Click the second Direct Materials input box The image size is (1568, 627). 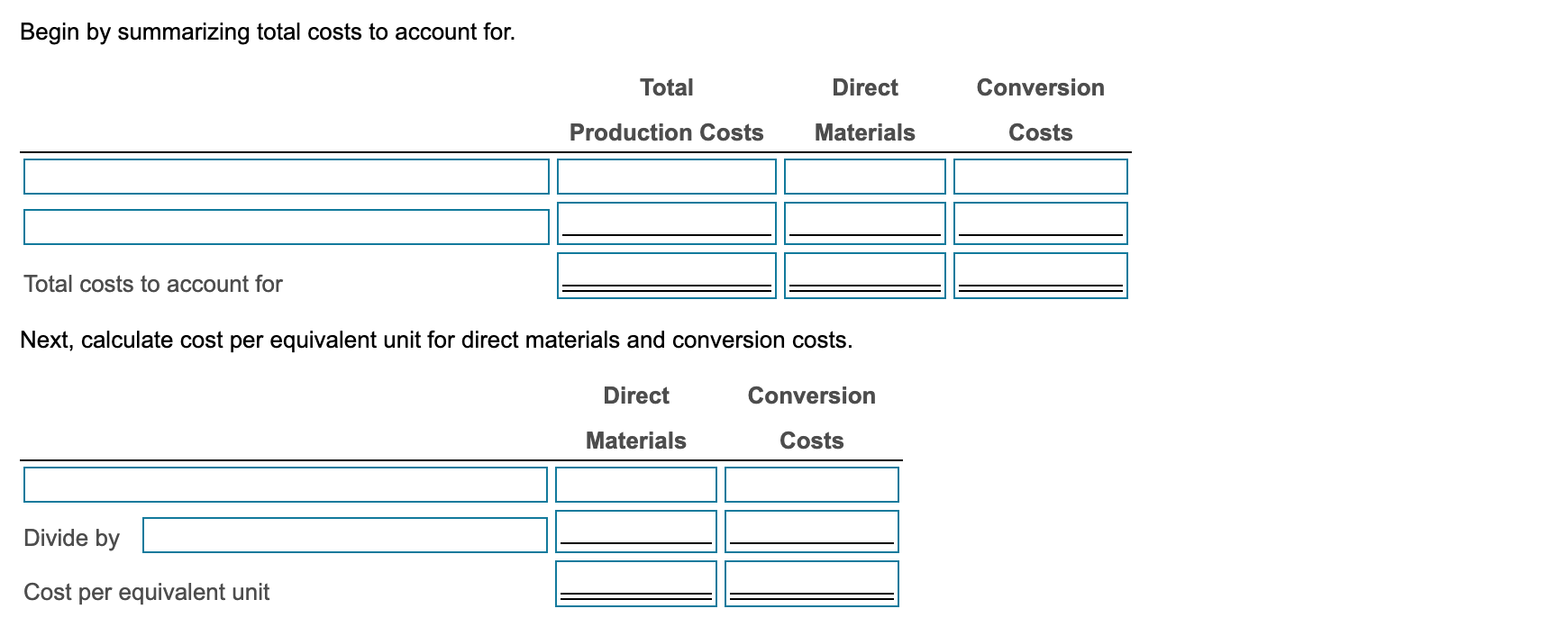click(x=864, y=224)
